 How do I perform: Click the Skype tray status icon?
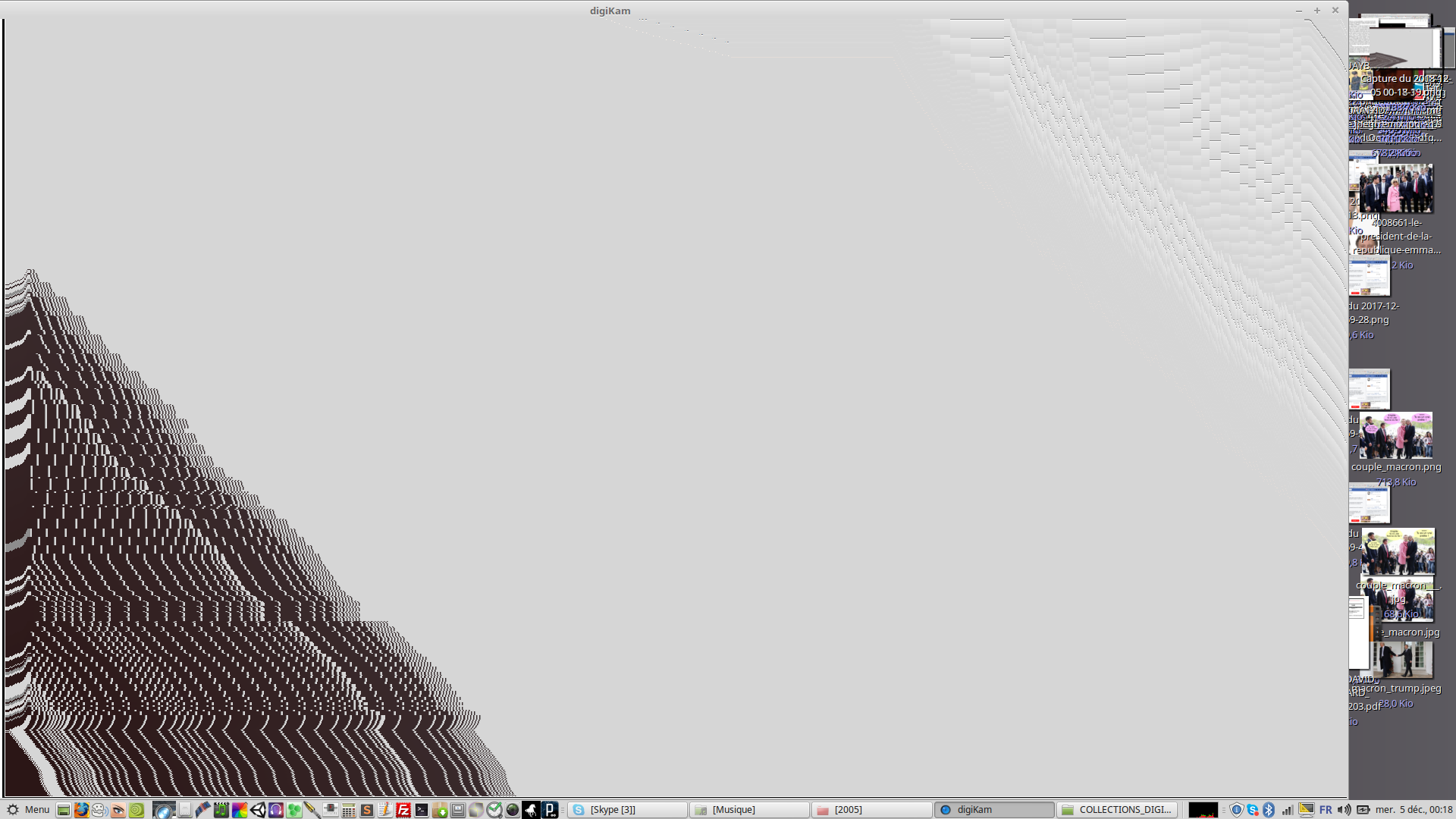[x=1253, y=810]
